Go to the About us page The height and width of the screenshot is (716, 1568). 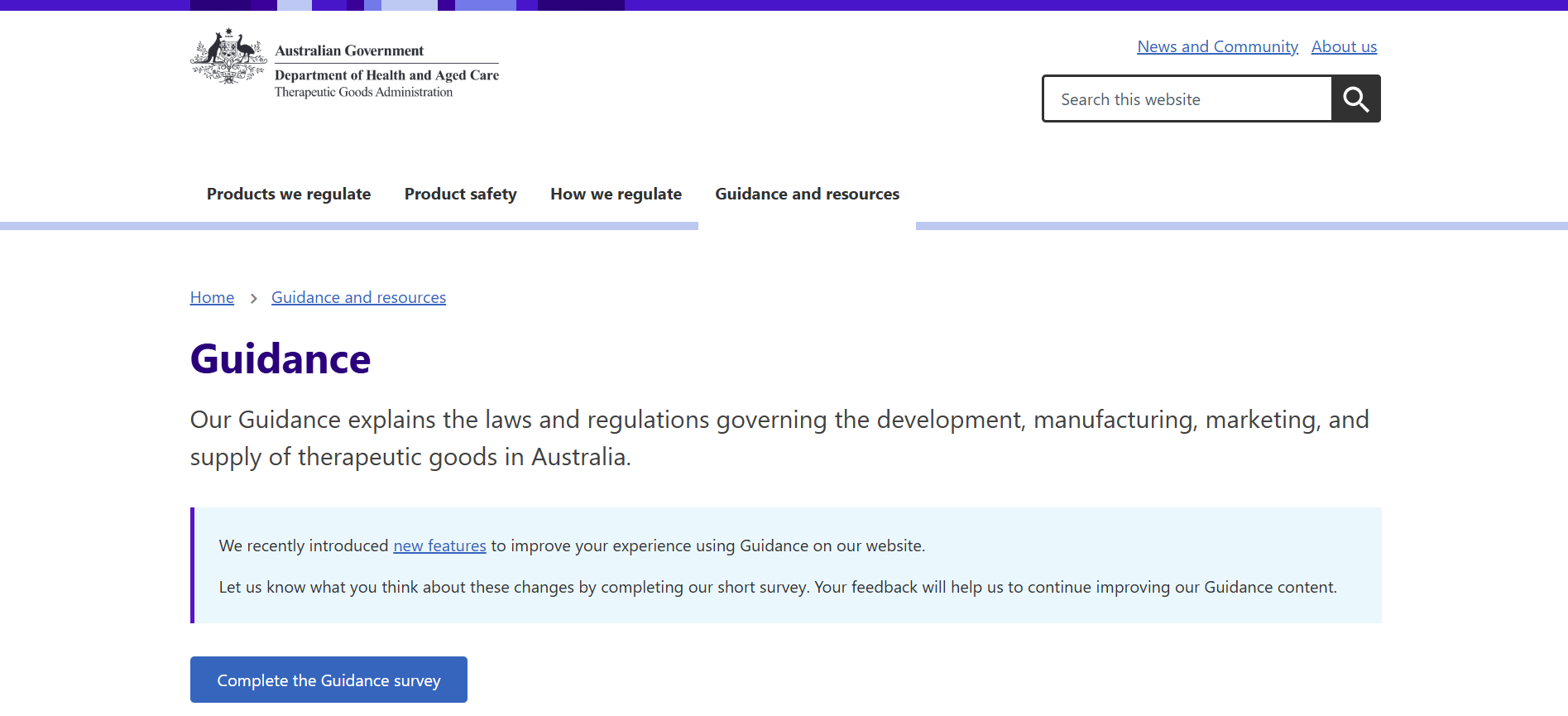1344,47
